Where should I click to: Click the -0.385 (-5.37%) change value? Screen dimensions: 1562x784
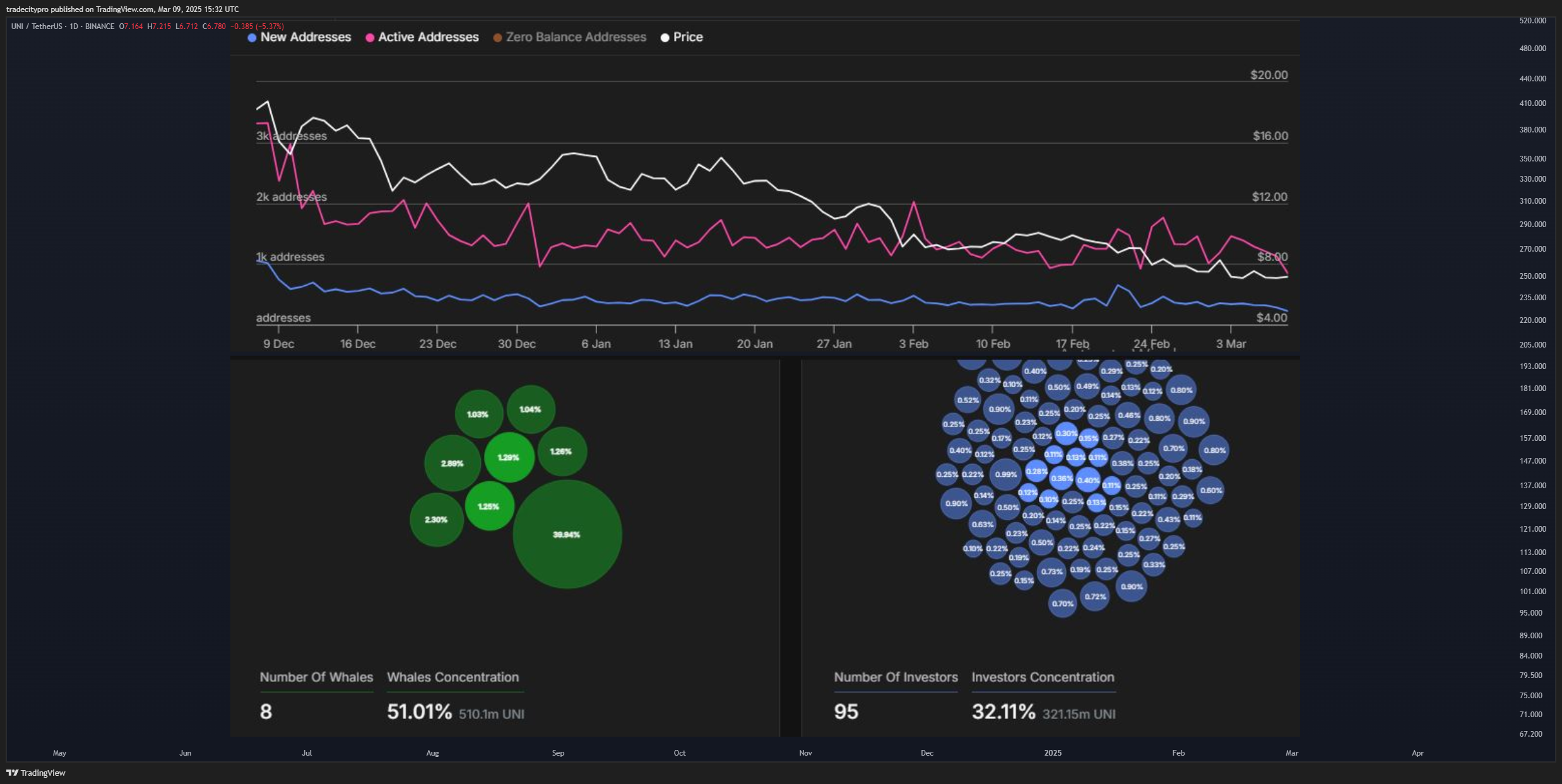click(257, 26)
